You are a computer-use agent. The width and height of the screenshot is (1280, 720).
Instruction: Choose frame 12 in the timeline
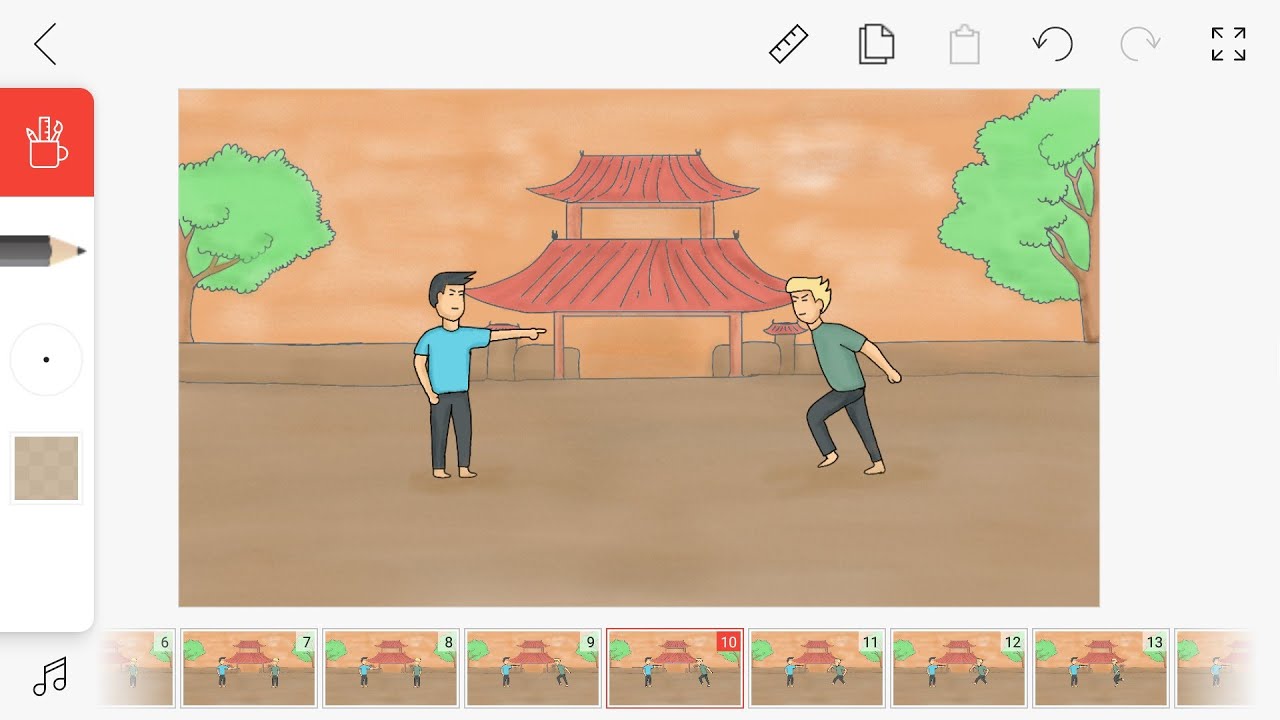959,668
